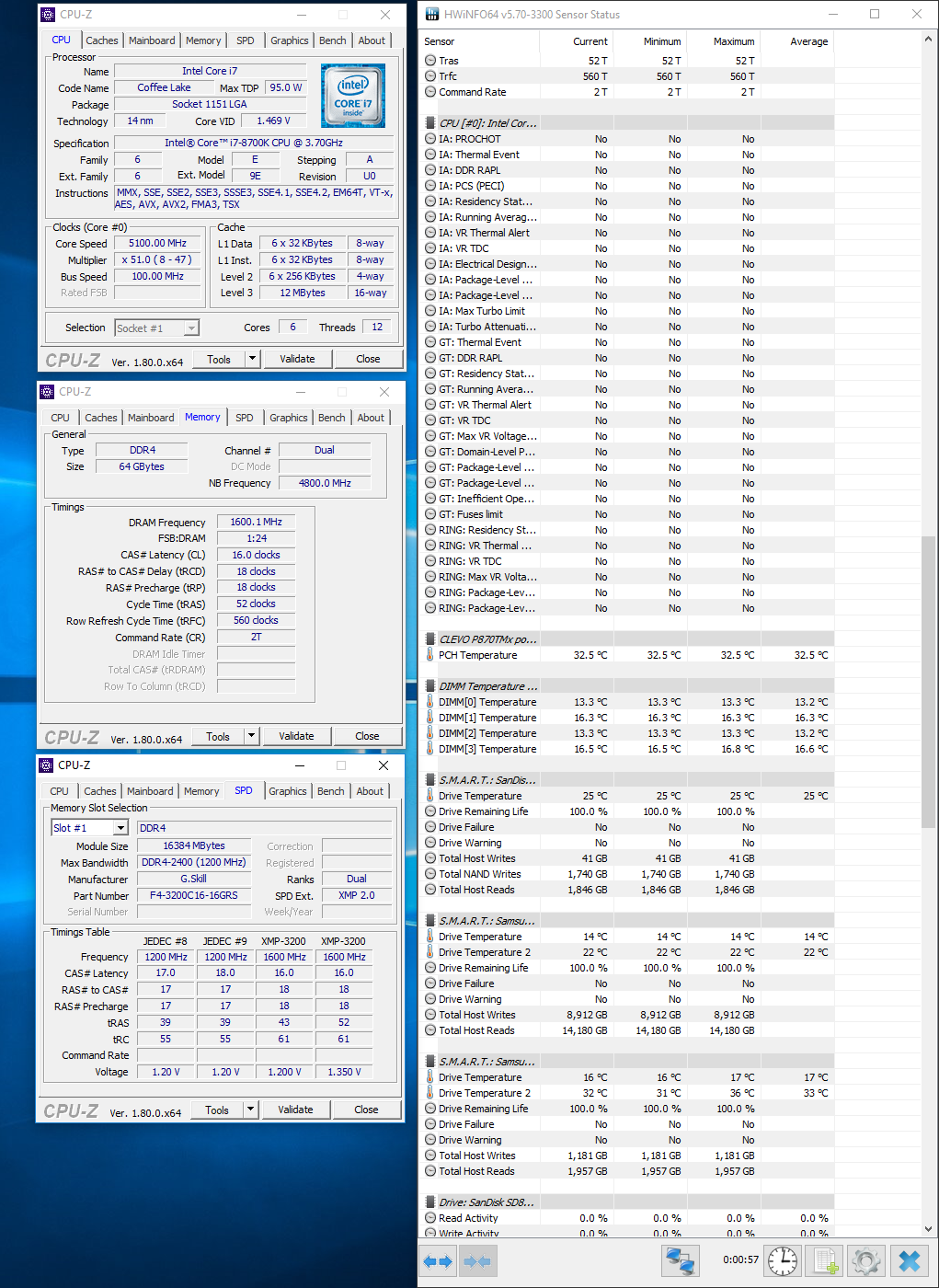Click Close button in the top CPU-Z window

368,359
